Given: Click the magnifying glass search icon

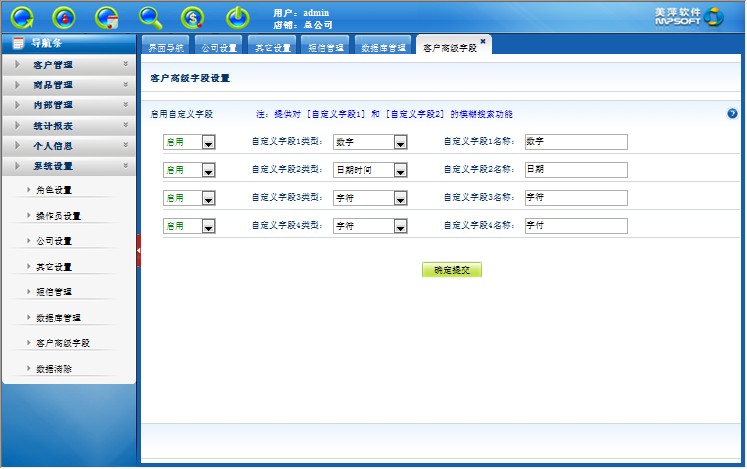Looking at the screenshot, I should [150, 17].
